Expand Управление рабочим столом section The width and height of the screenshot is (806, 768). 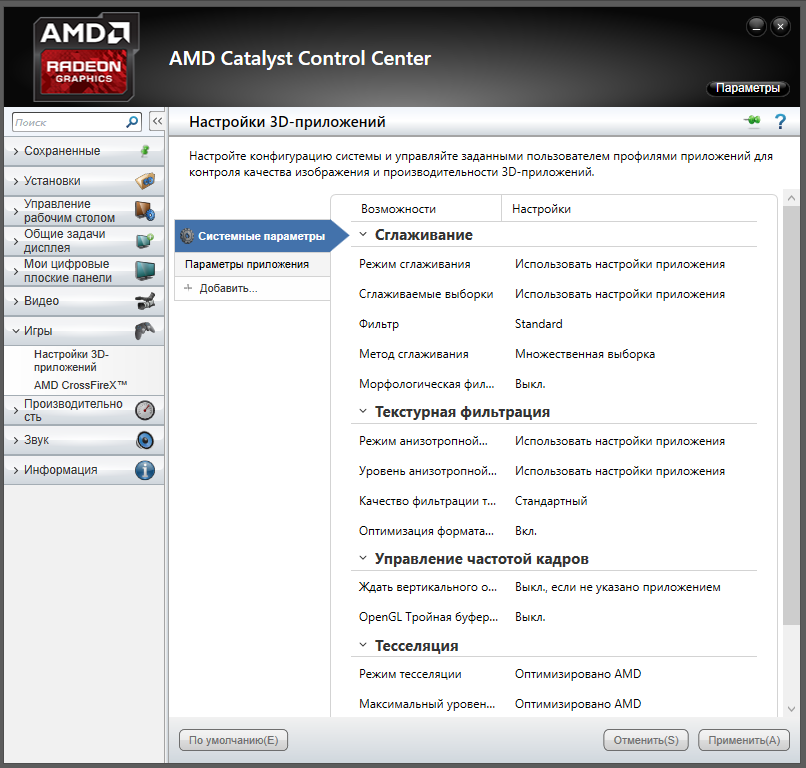[x=15, y=211]
